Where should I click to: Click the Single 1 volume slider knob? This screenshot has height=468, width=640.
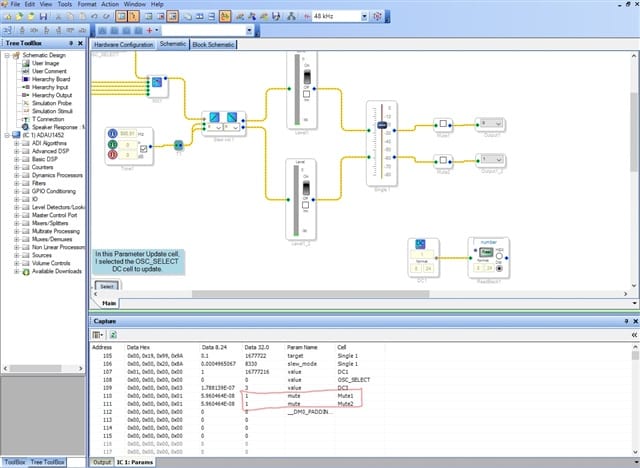tap(382, 125)
